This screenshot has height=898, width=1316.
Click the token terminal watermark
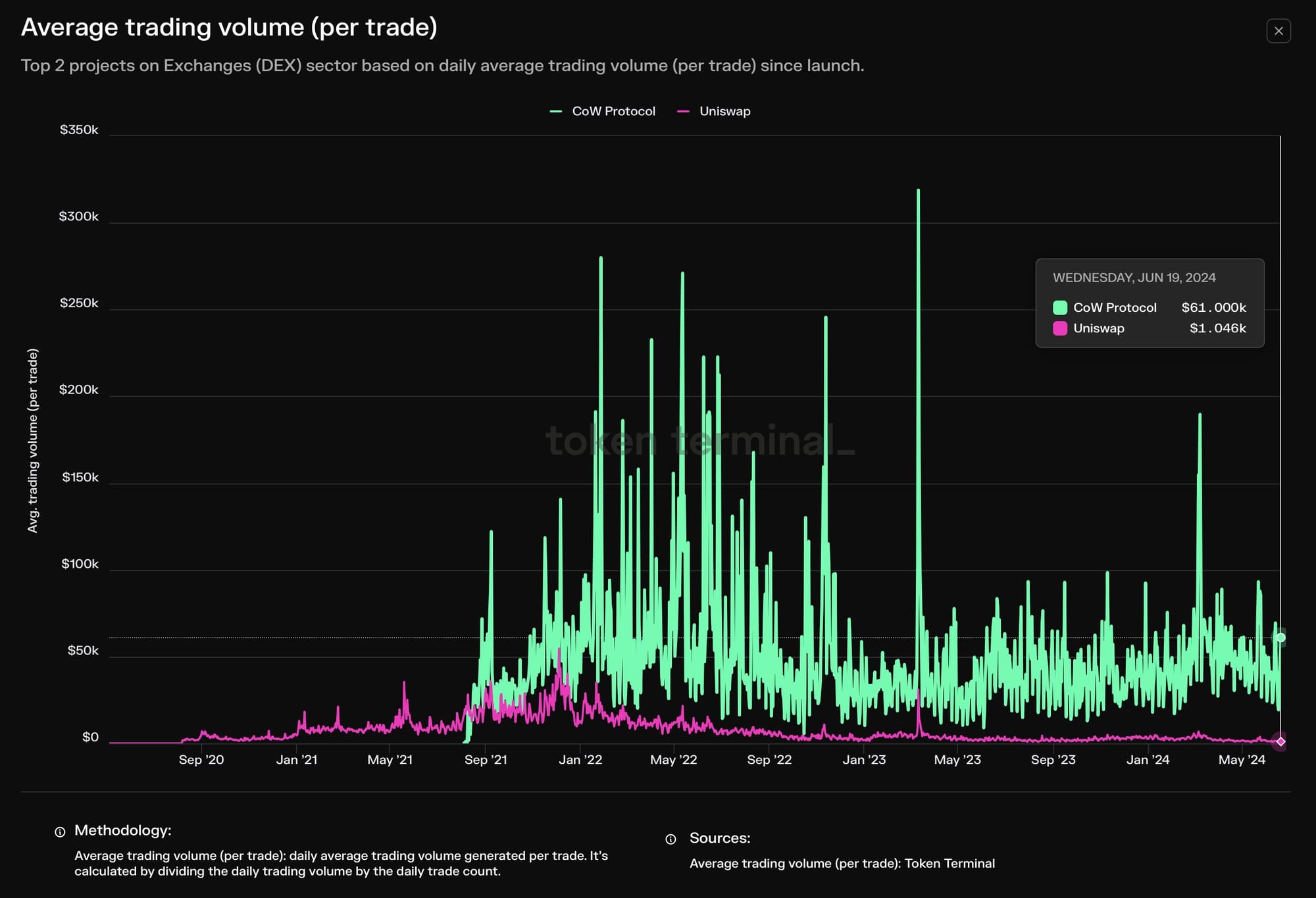click(x=699, y=440)
